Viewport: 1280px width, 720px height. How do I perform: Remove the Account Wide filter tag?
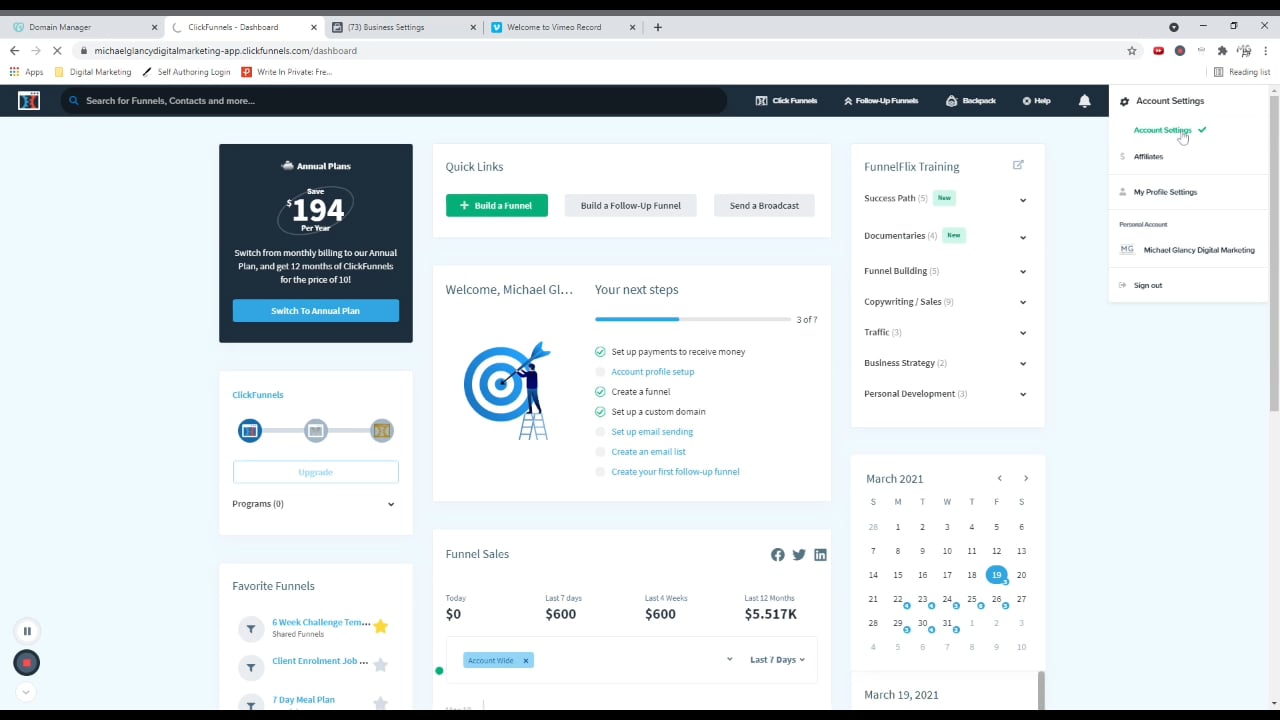[525, 661]
